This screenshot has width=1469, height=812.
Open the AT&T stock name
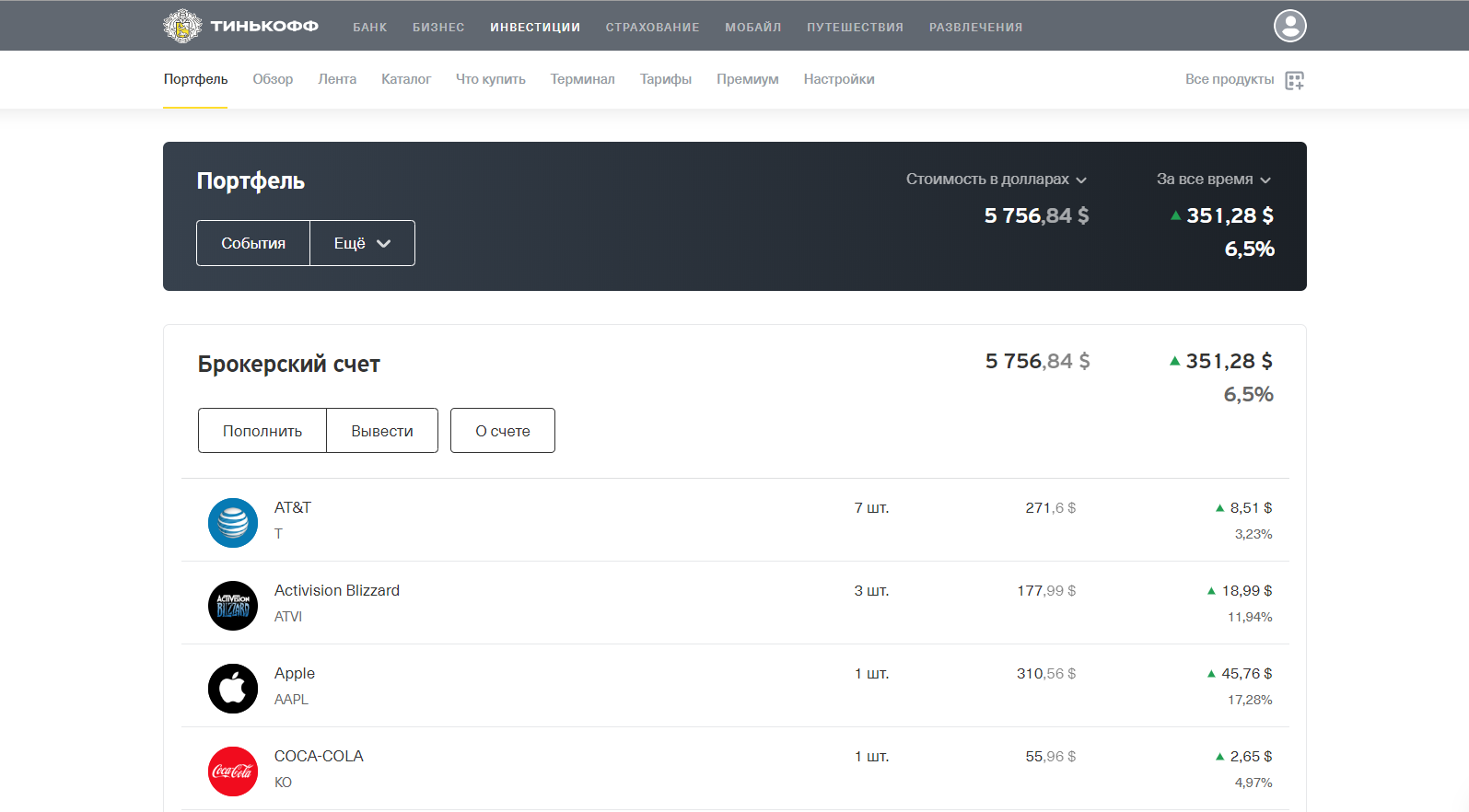click(293, 507)
